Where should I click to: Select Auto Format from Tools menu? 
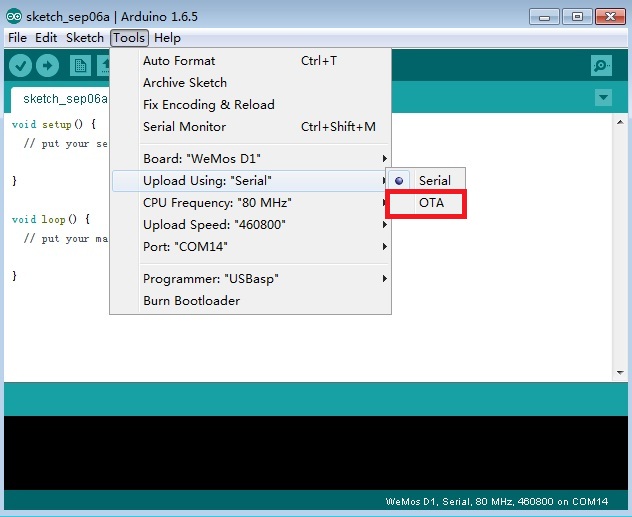pyautogui.click(x=179, y=61)
